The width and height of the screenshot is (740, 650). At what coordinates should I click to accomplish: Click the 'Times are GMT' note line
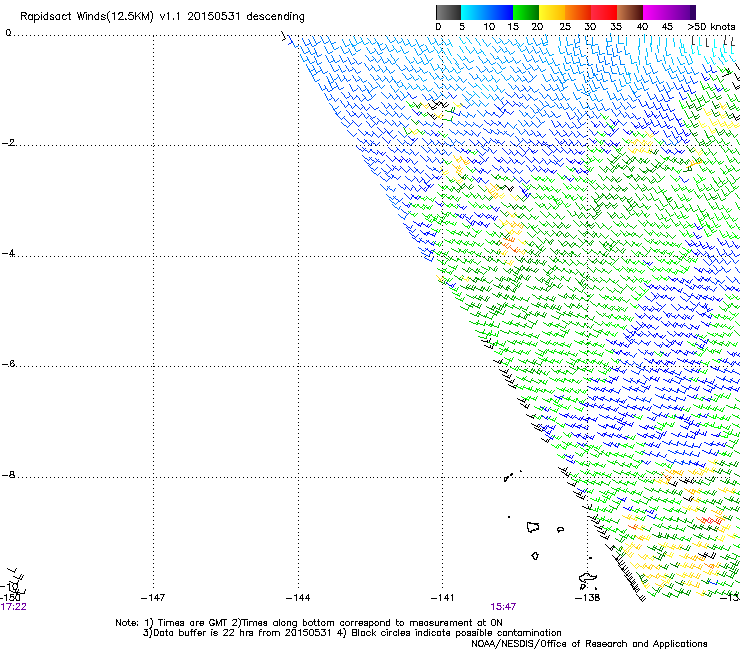pyautogui.click(x=309, y=623)
